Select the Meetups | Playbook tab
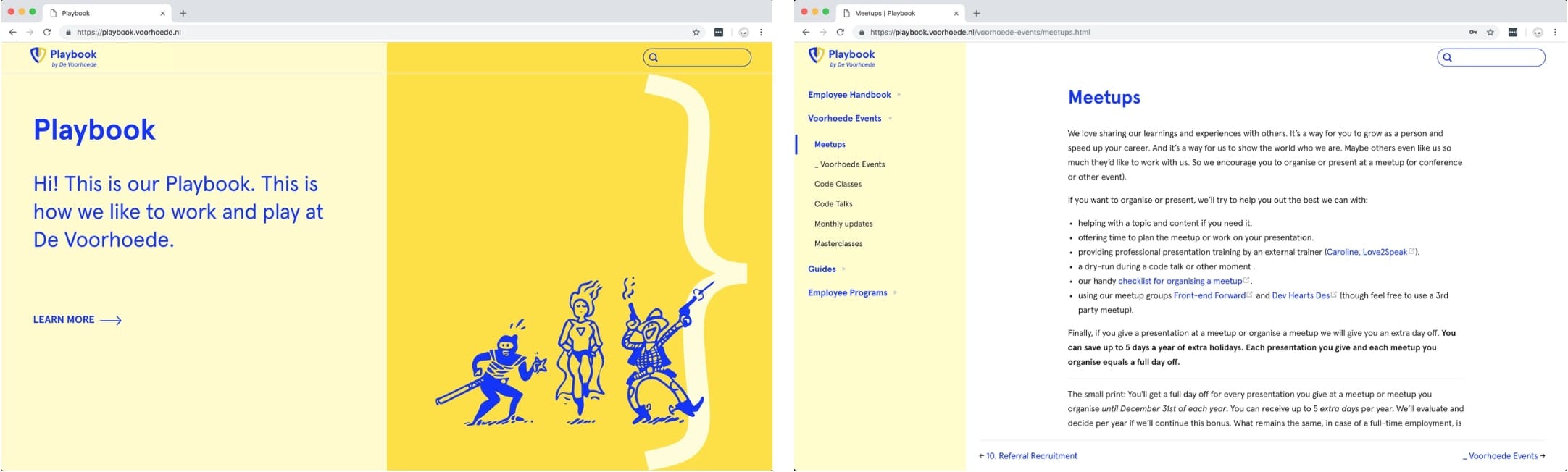Screen dimensions: 1568x472 tap(901, 13)
